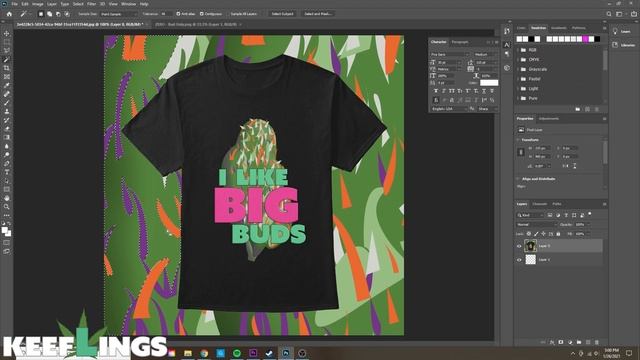Select the Hand tool

click(7, 198)
